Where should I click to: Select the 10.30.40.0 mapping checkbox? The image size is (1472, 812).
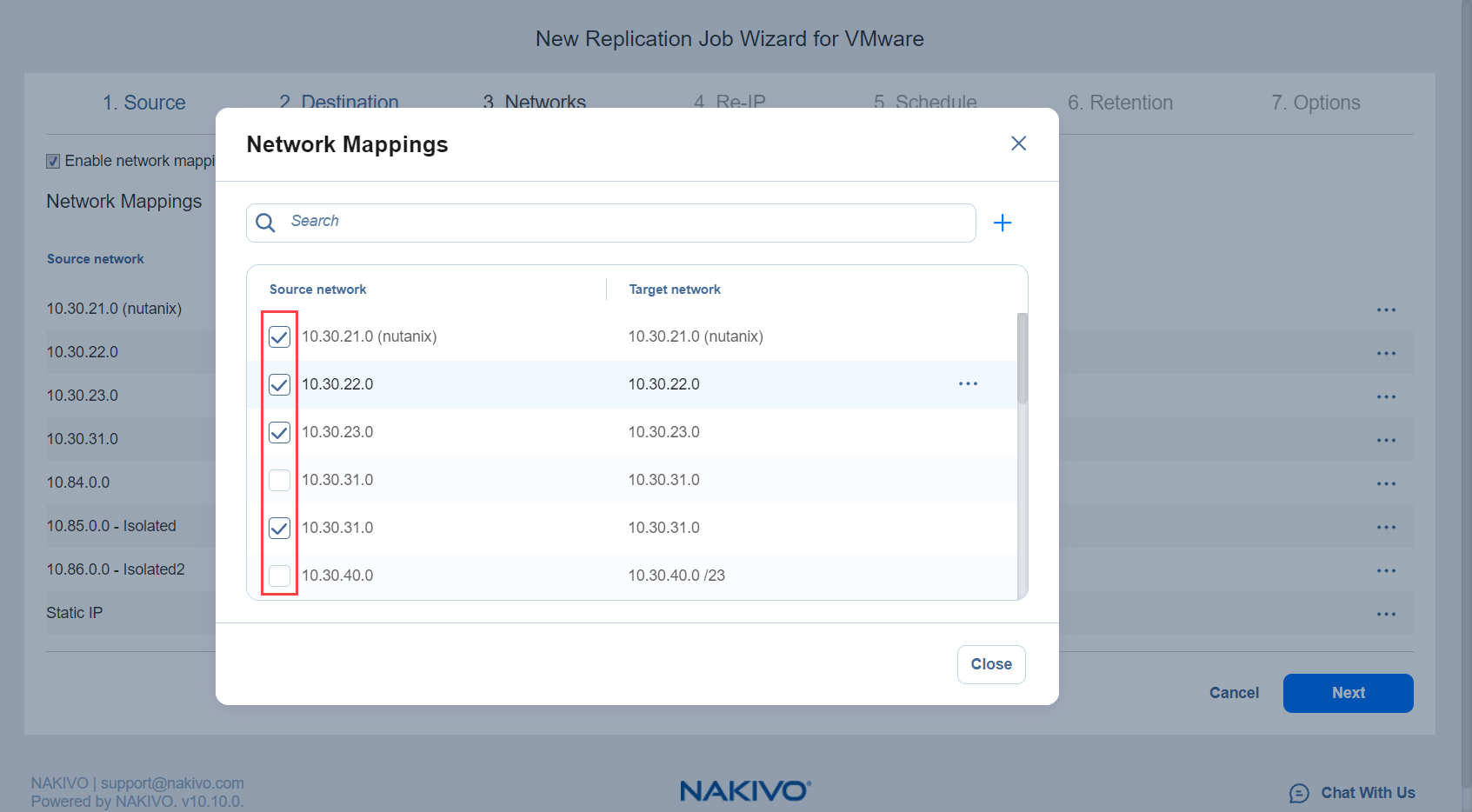(x=279, y=576)
